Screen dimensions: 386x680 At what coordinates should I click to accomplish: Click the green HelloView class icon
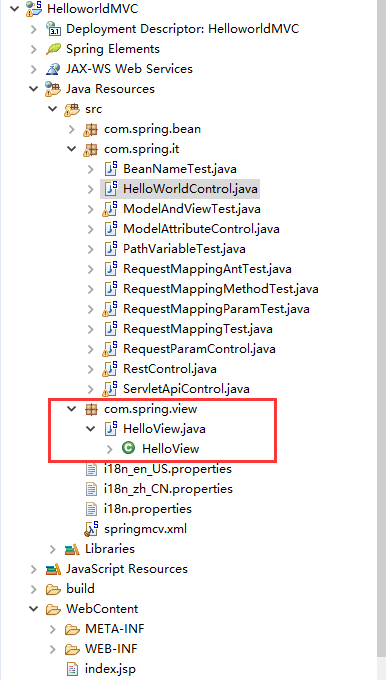(128, 448)
